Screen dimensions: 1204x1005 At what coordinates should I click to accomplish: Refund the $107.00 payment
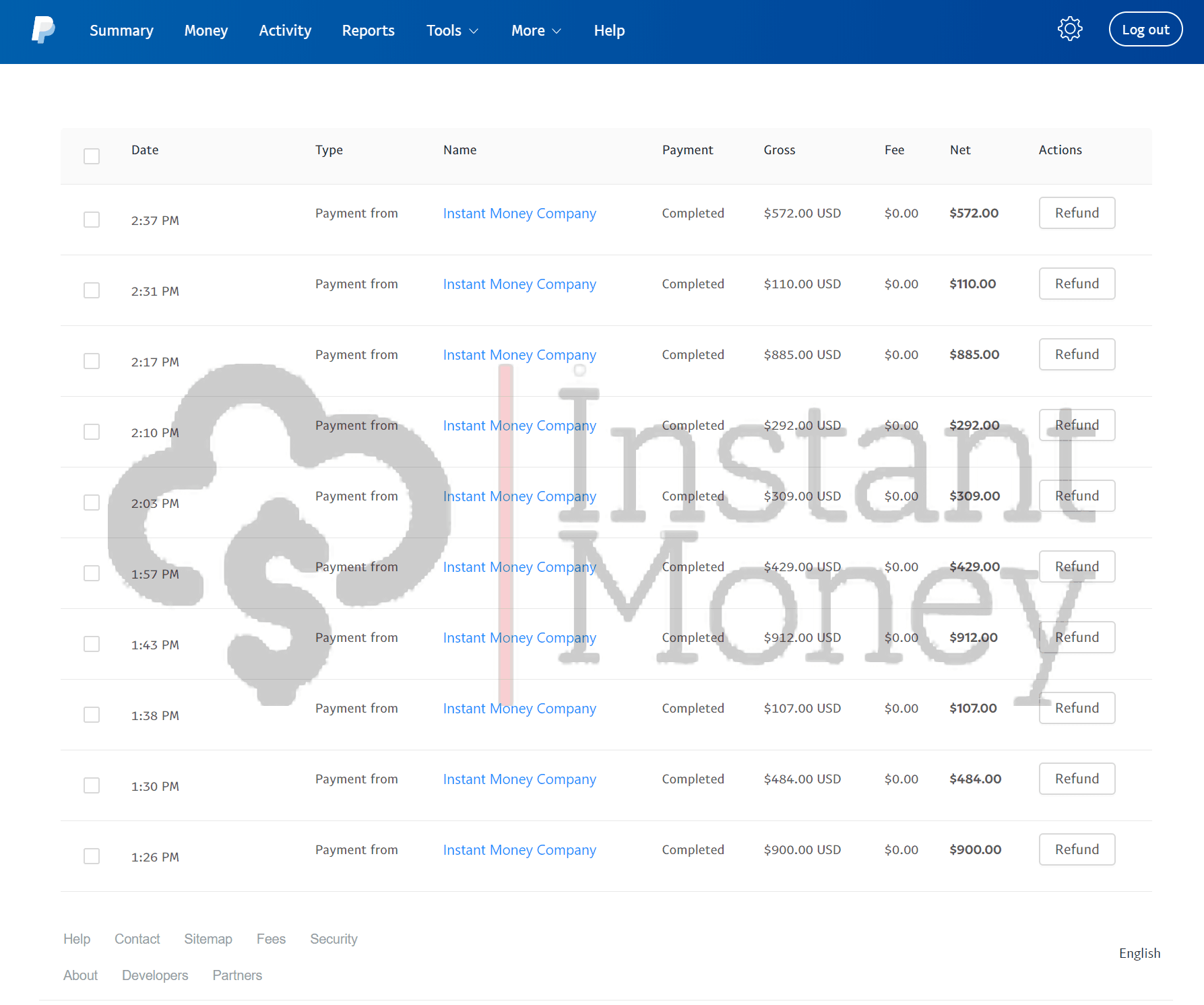pos(1077,708)
